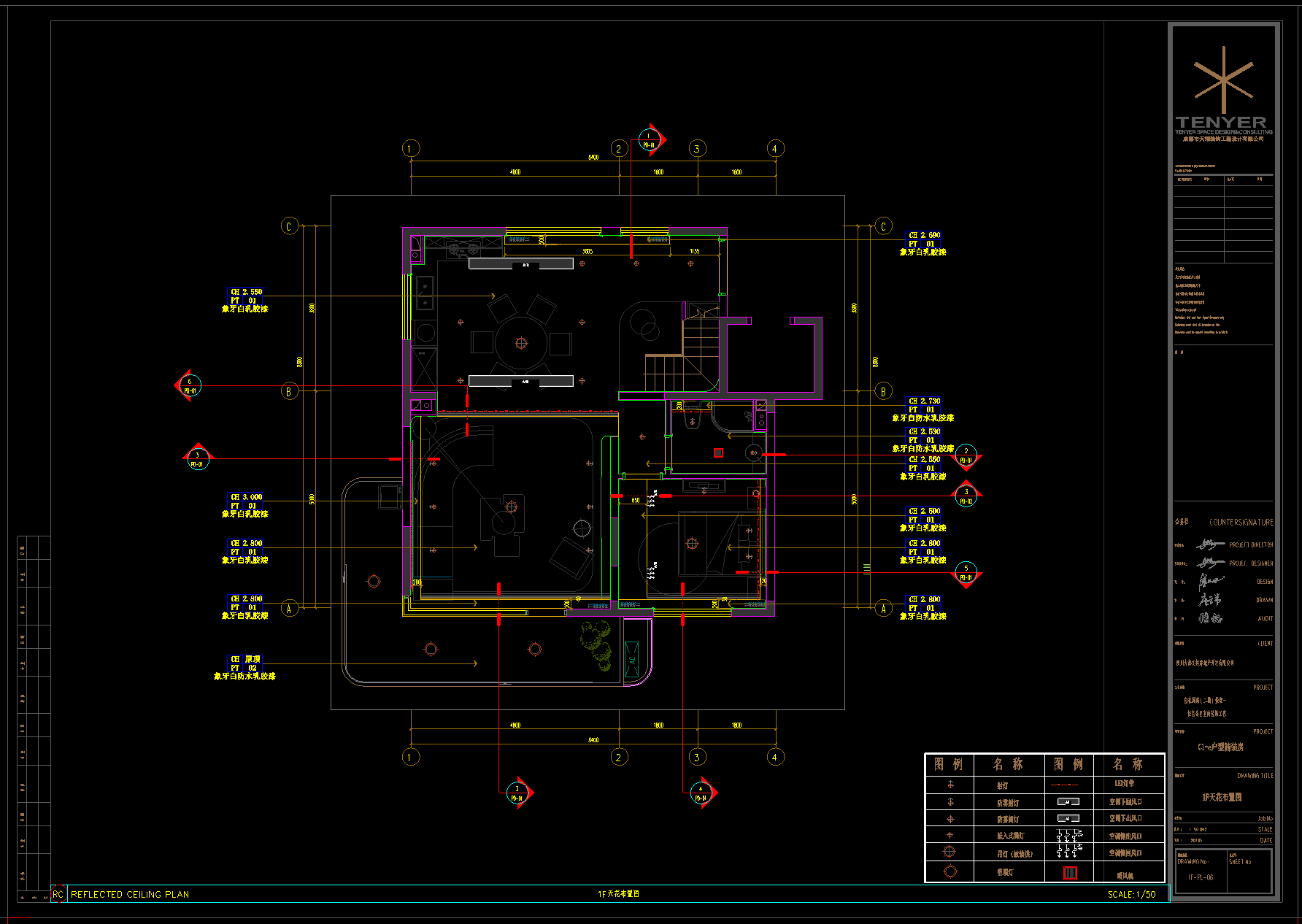Viewport: 1302px width, 924px height.
Task: Click the C1-e户型精装房 project name
Action: (x=1221, y=747)
